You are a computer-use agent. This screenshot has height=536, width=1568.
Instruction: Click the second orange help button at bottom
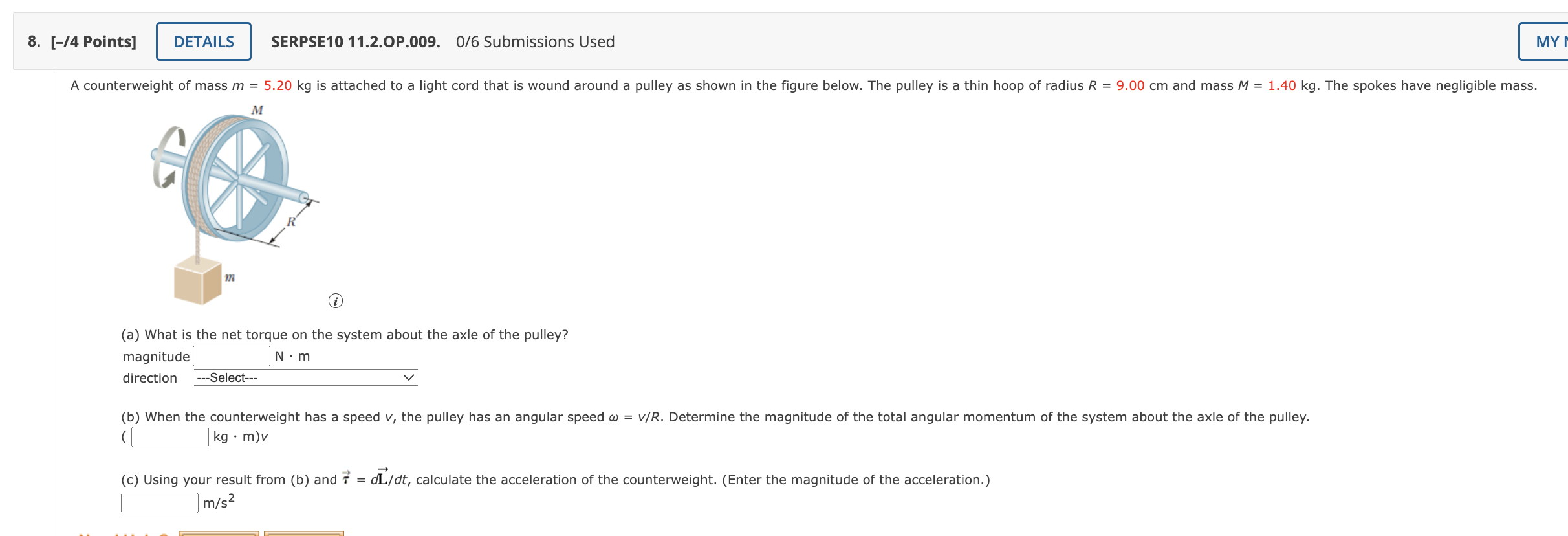coord(307,534)
